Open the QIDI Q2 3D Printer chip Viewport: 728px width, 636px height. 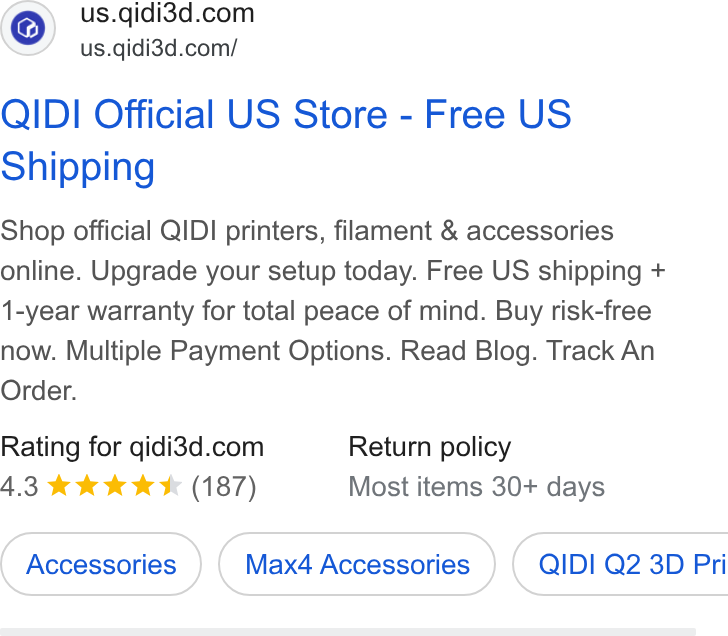(621, 564)
